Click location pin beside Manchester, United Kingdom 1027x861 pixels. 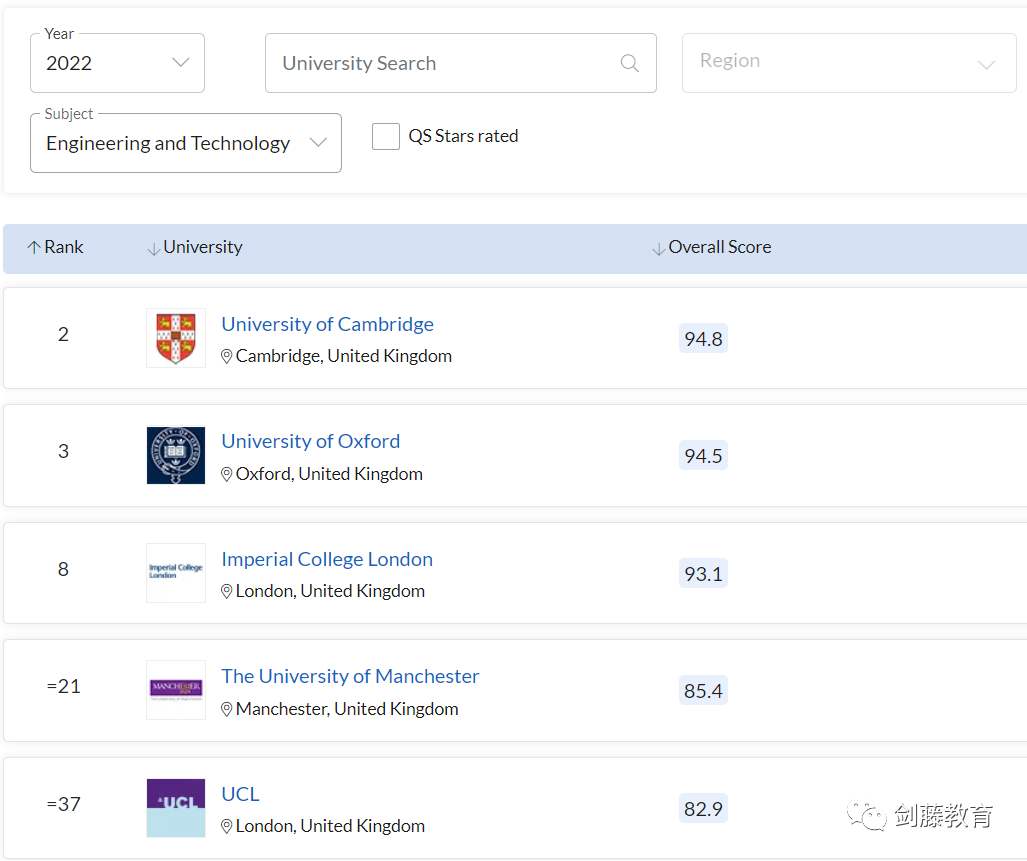(227, 709)
